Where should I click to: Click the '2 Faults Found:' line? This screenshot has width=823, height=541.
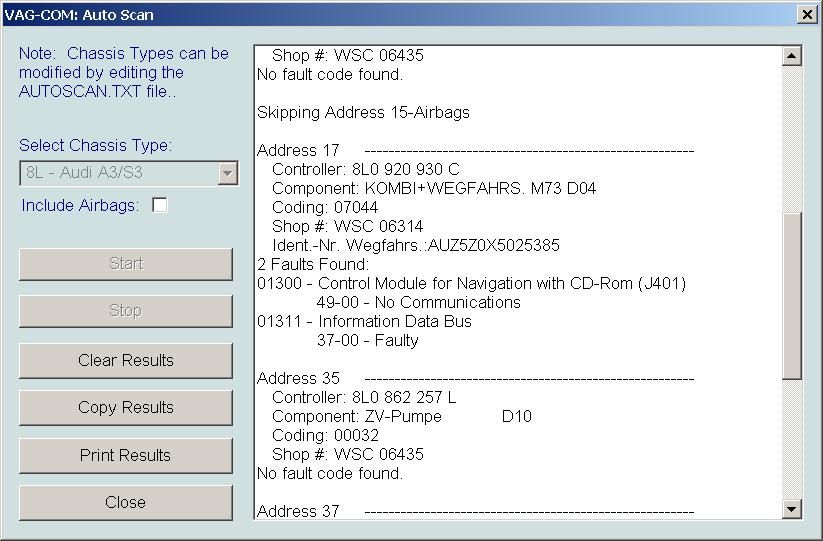313,264
